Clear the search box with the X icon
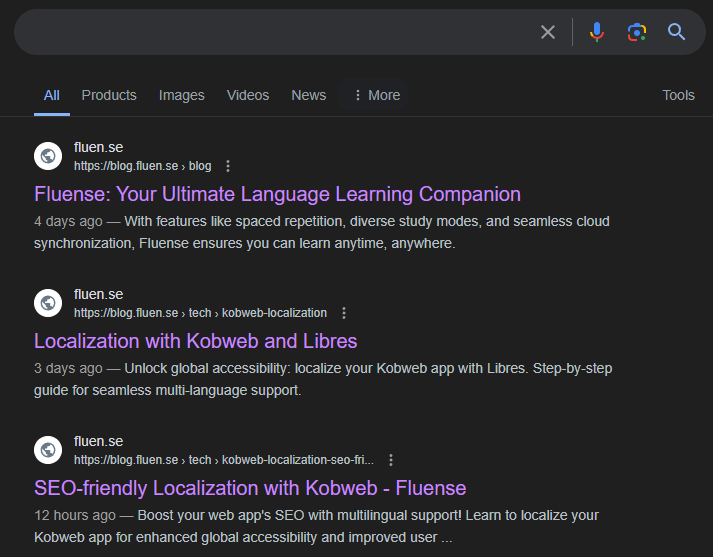The height and width of the screenshot is (557, 713). pos(548,32)
